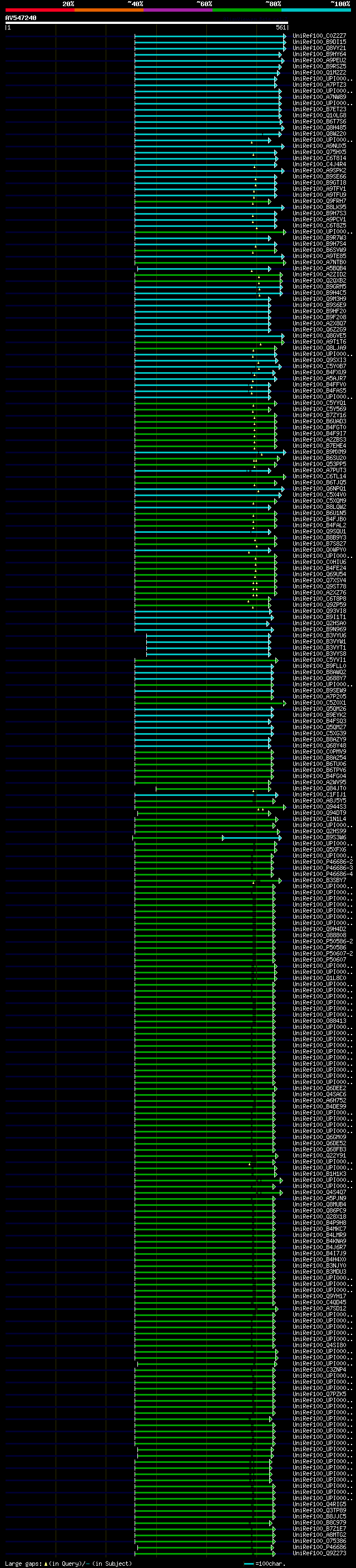Click the cyan alignment bar for UniRef100_B9MXM9

[x=210, y=452]
